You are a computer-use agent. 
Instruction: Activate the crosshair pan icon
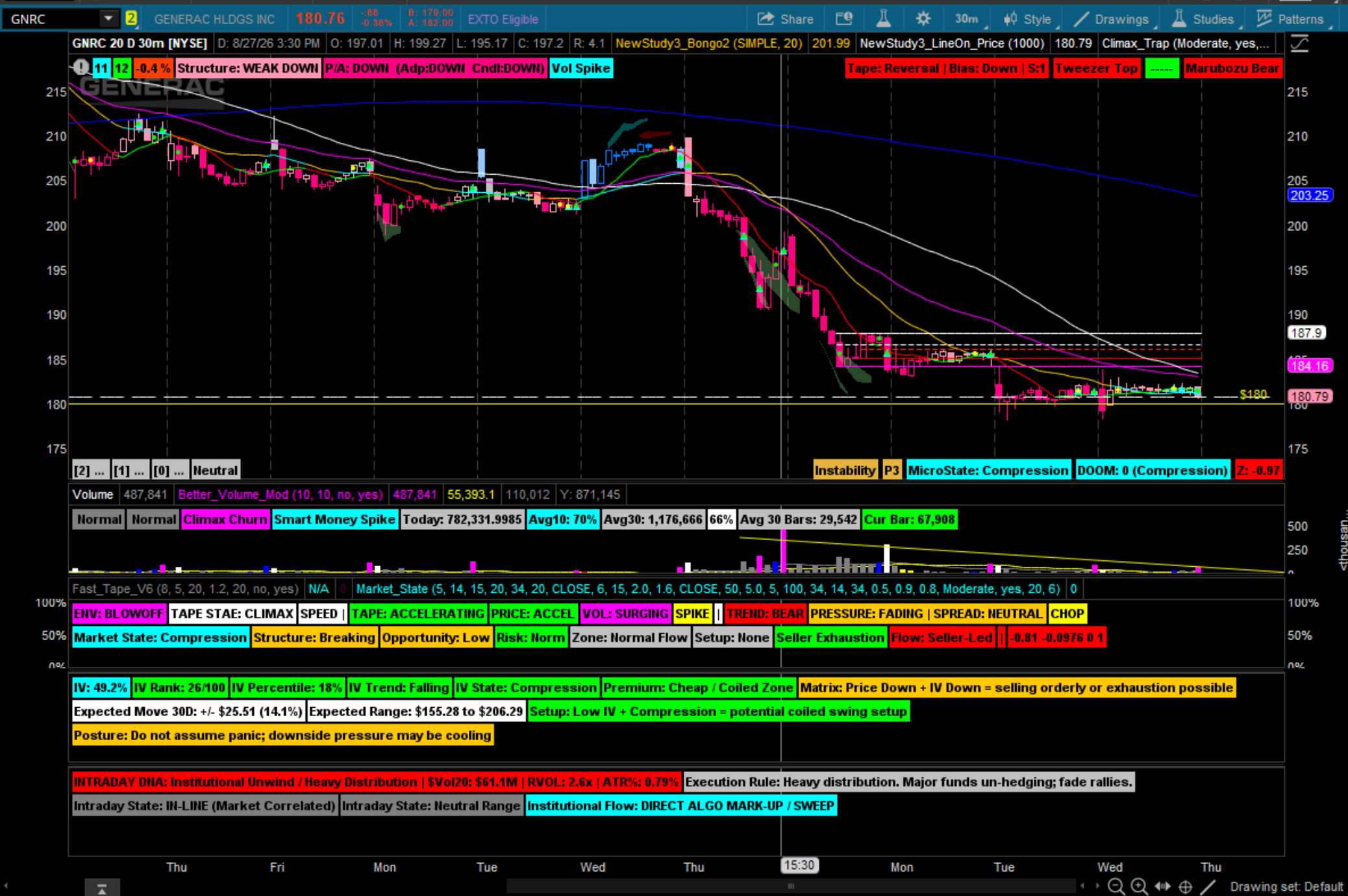point(1185,886)
